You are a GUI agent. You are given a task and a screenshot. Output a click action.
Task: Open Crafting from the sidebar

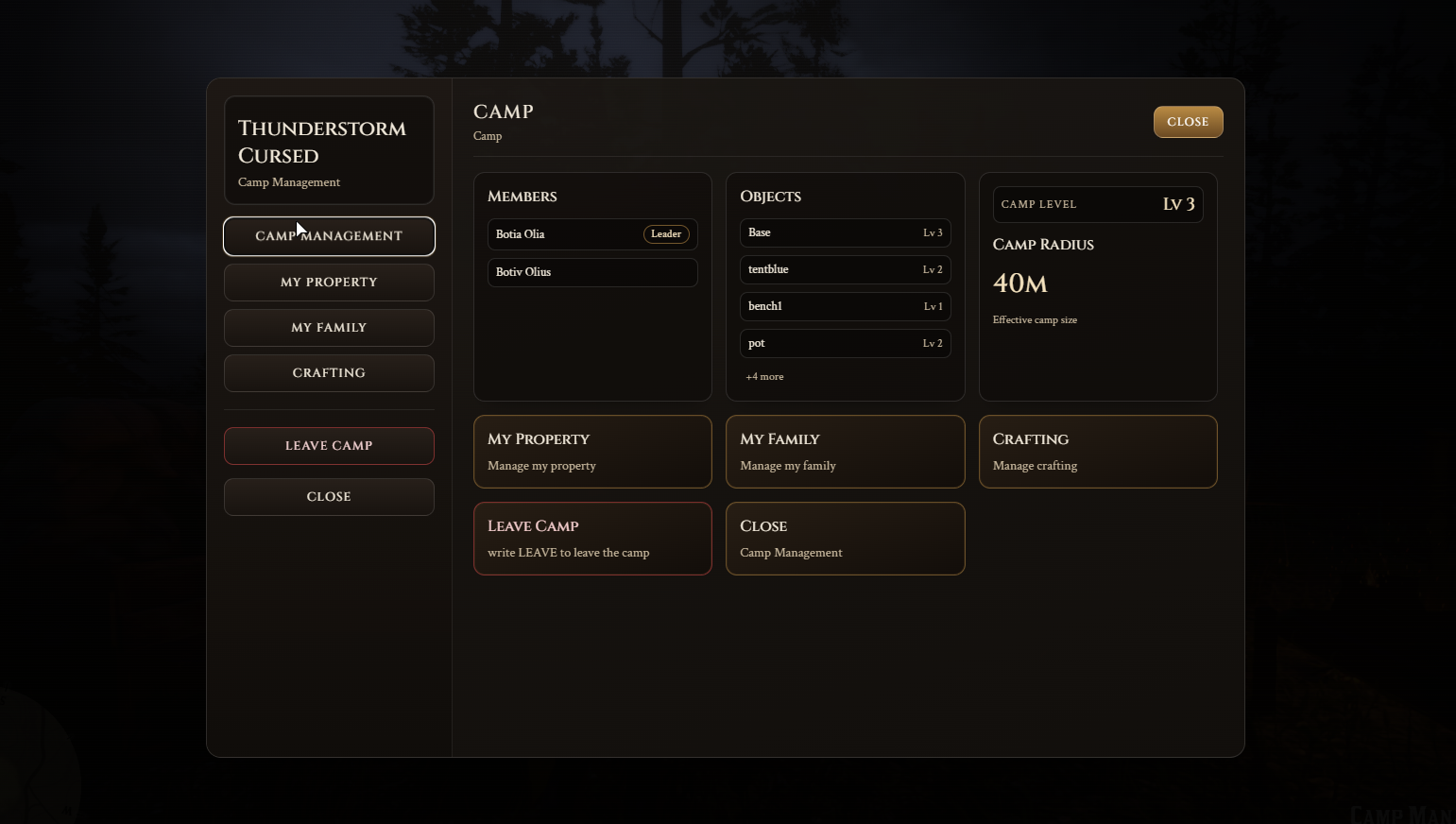pyautogui.click(x=329, y=373)
